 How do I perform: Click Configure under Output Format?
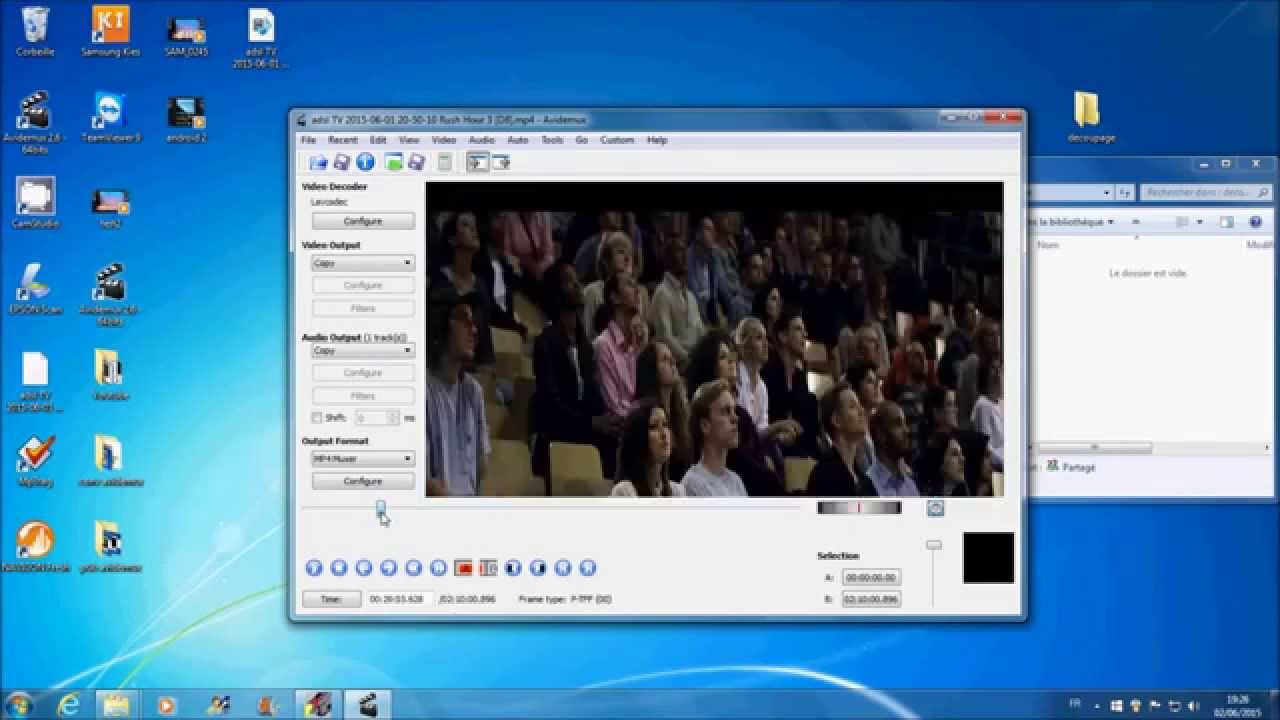click(x=363, y=481)
